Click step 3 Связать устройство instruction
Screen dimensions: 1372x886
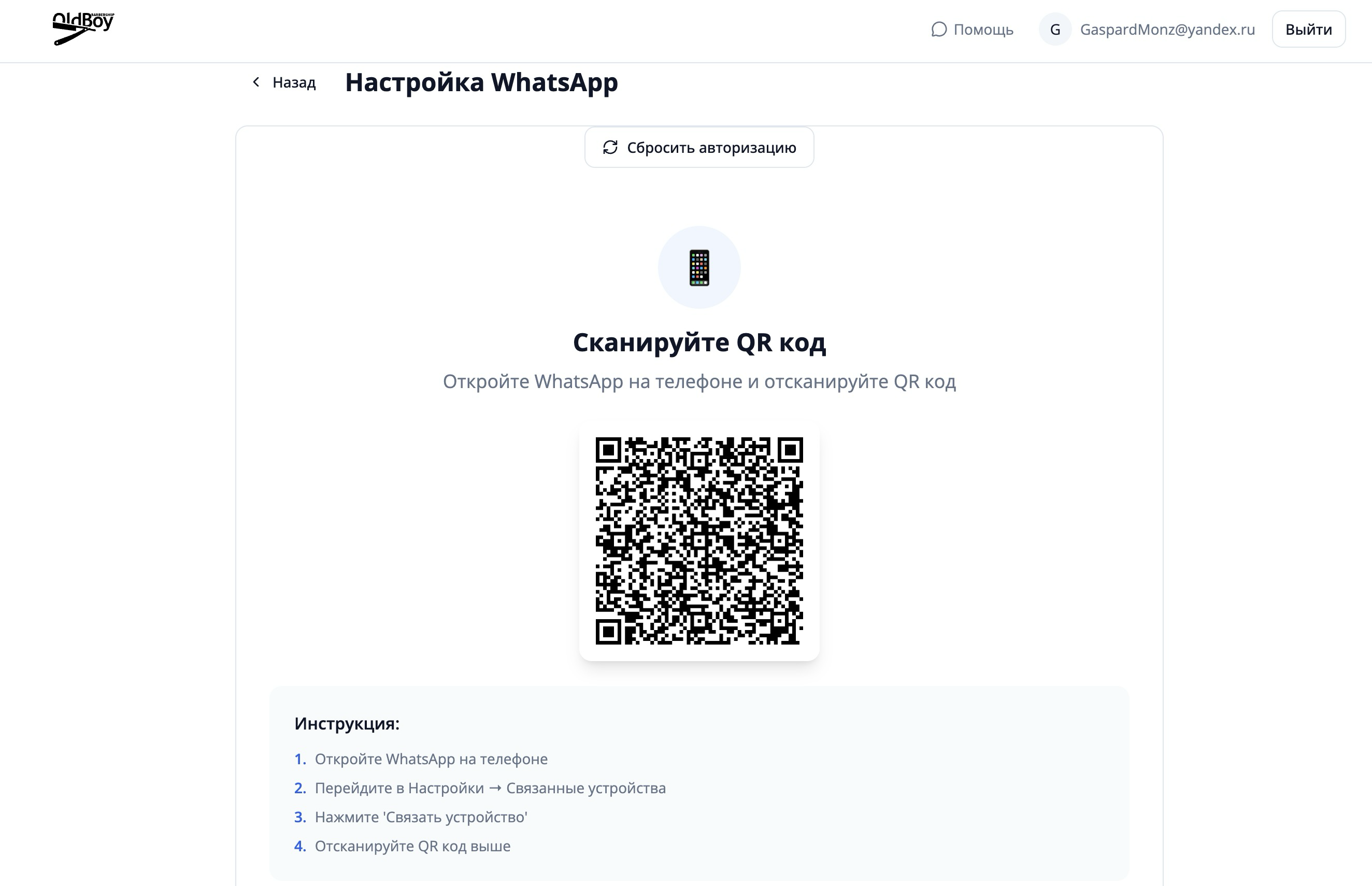point(421,817)
